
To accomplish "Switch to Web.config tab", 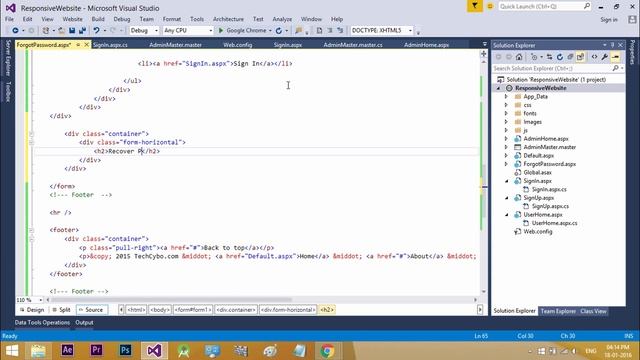I will point(238,45).
